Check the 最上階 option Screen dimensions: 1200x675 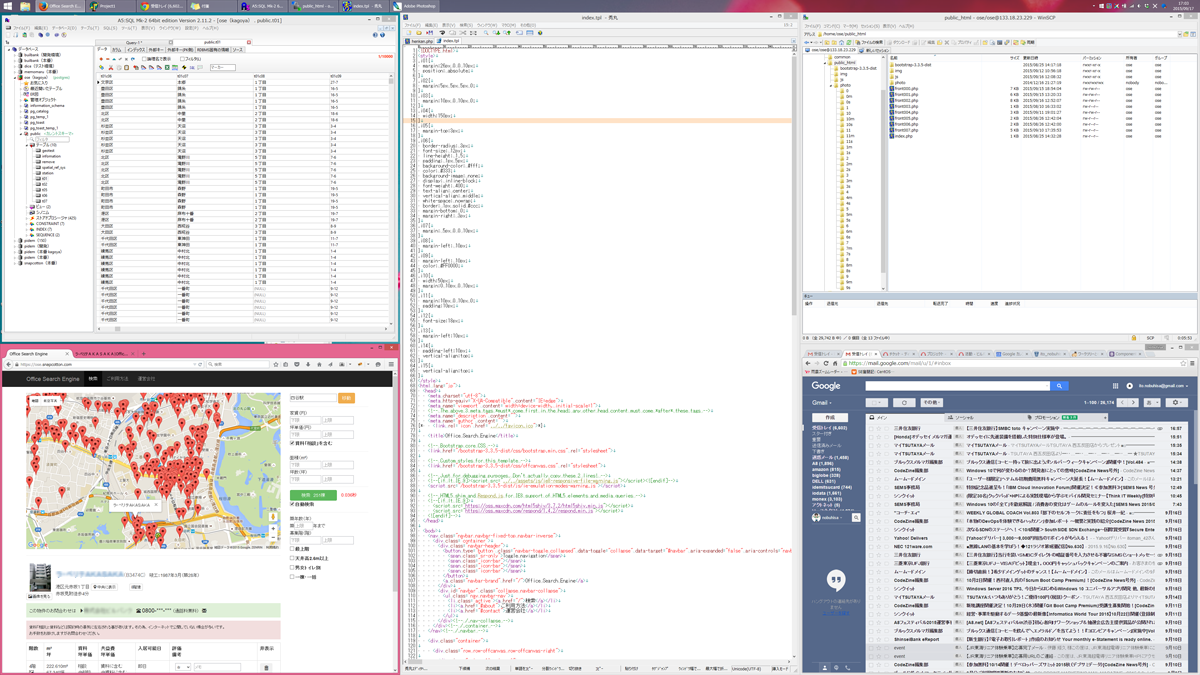pos(293,549)
